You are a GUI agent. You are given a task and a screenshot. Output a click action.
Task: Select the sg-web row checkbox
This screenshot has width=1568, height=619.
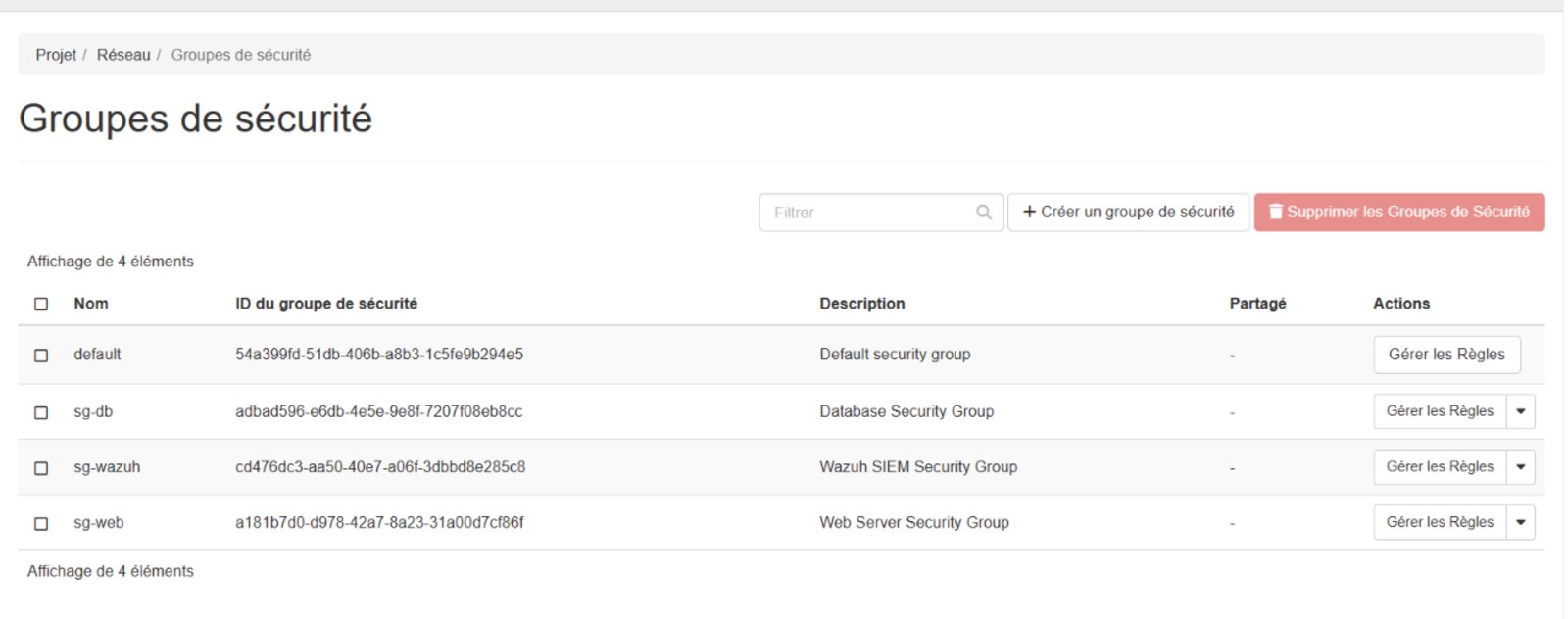(x=41, y=524)
